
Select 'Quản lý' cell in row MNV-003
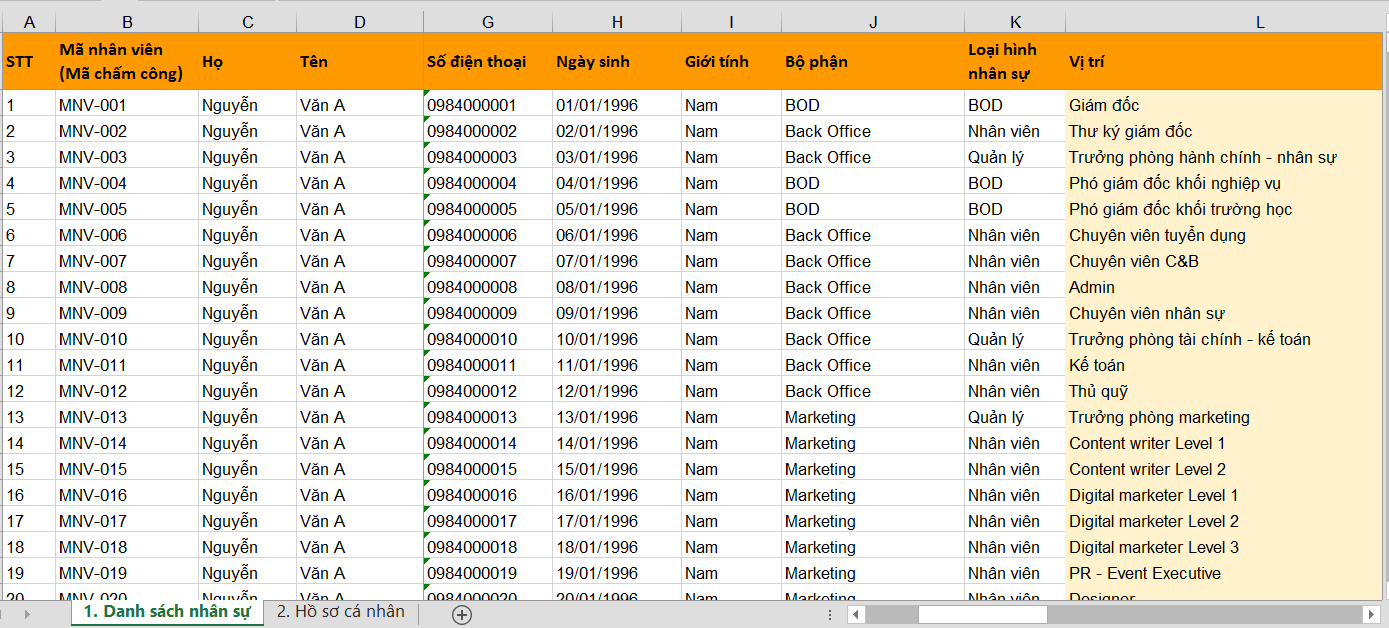(x=1015, y=157)
